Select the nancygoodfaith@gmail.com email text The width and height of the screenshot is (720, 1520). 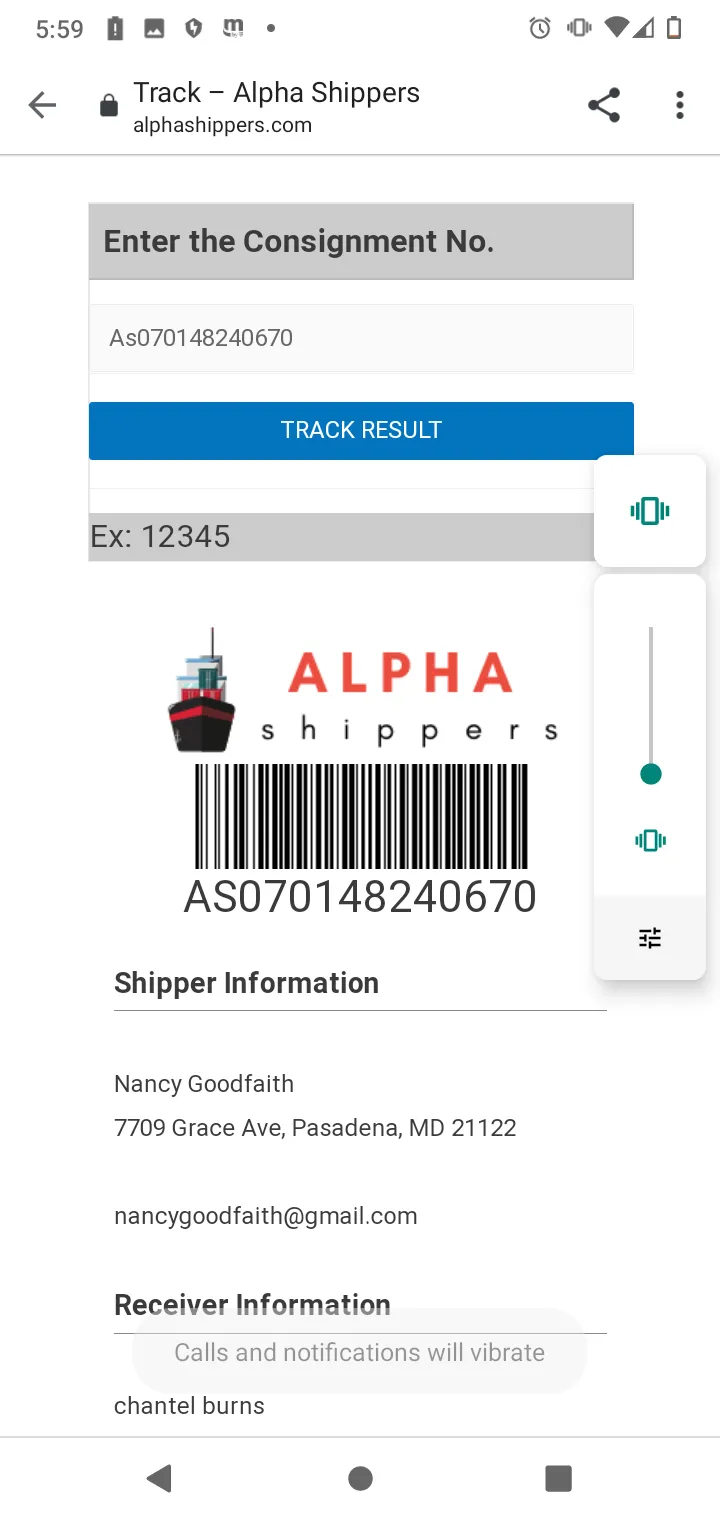pos(266,1216)
